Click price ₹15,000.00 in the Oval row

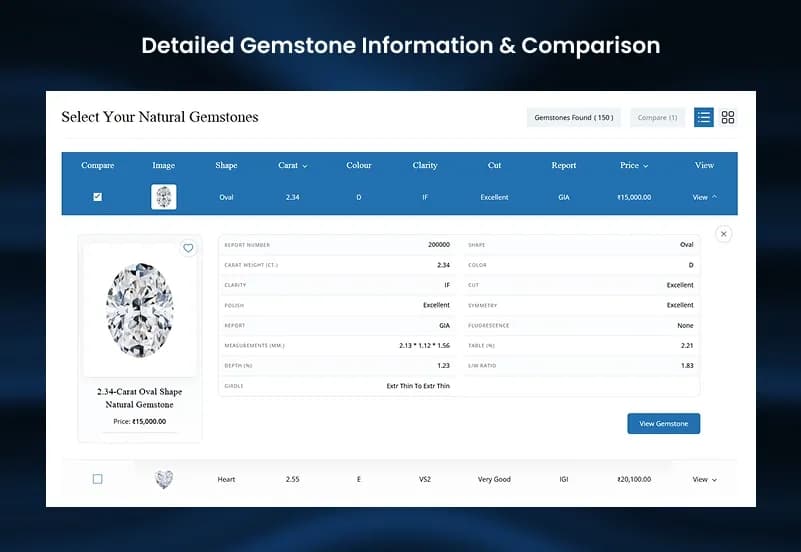(x=634, y=197)
